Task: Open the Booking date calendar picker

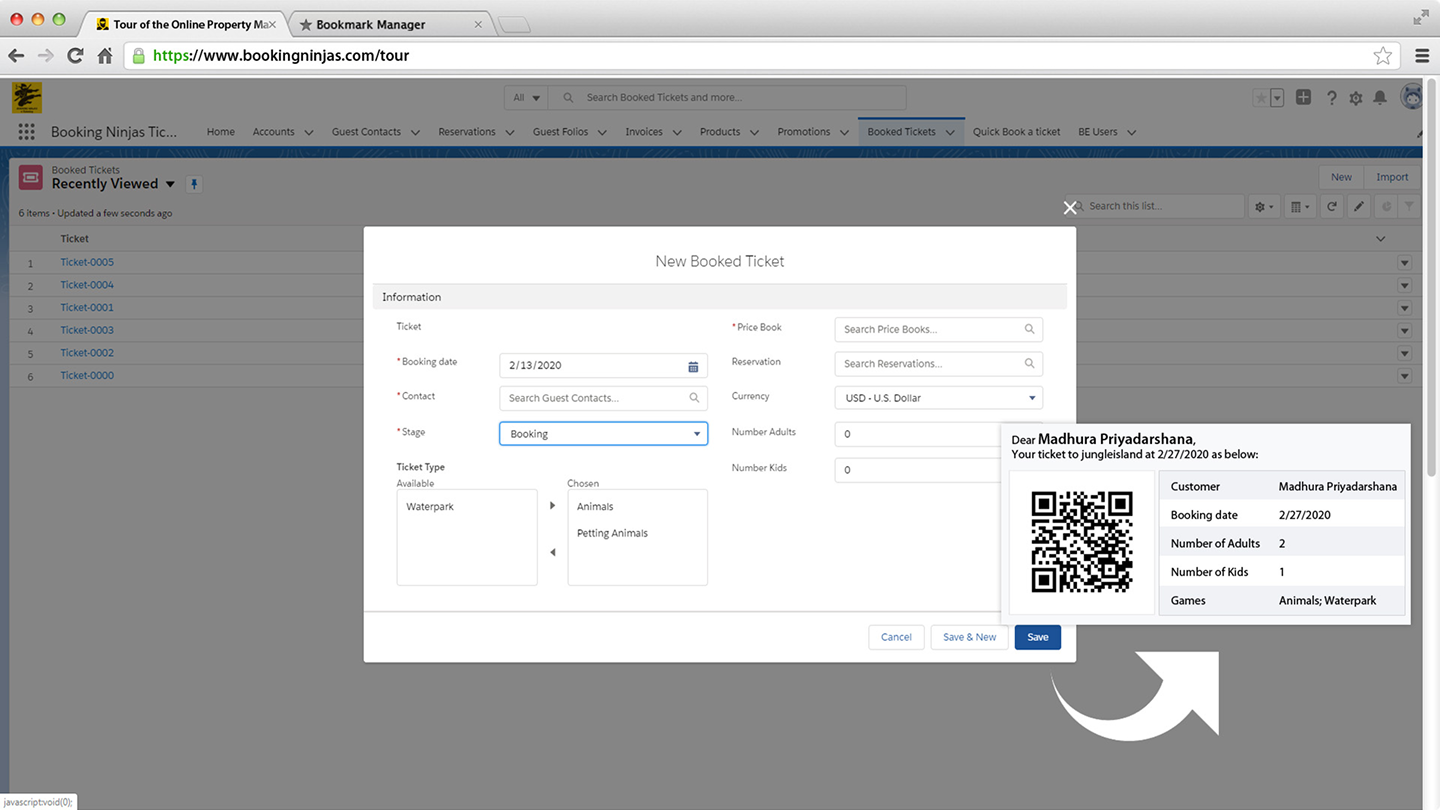Action: [693, 366]
